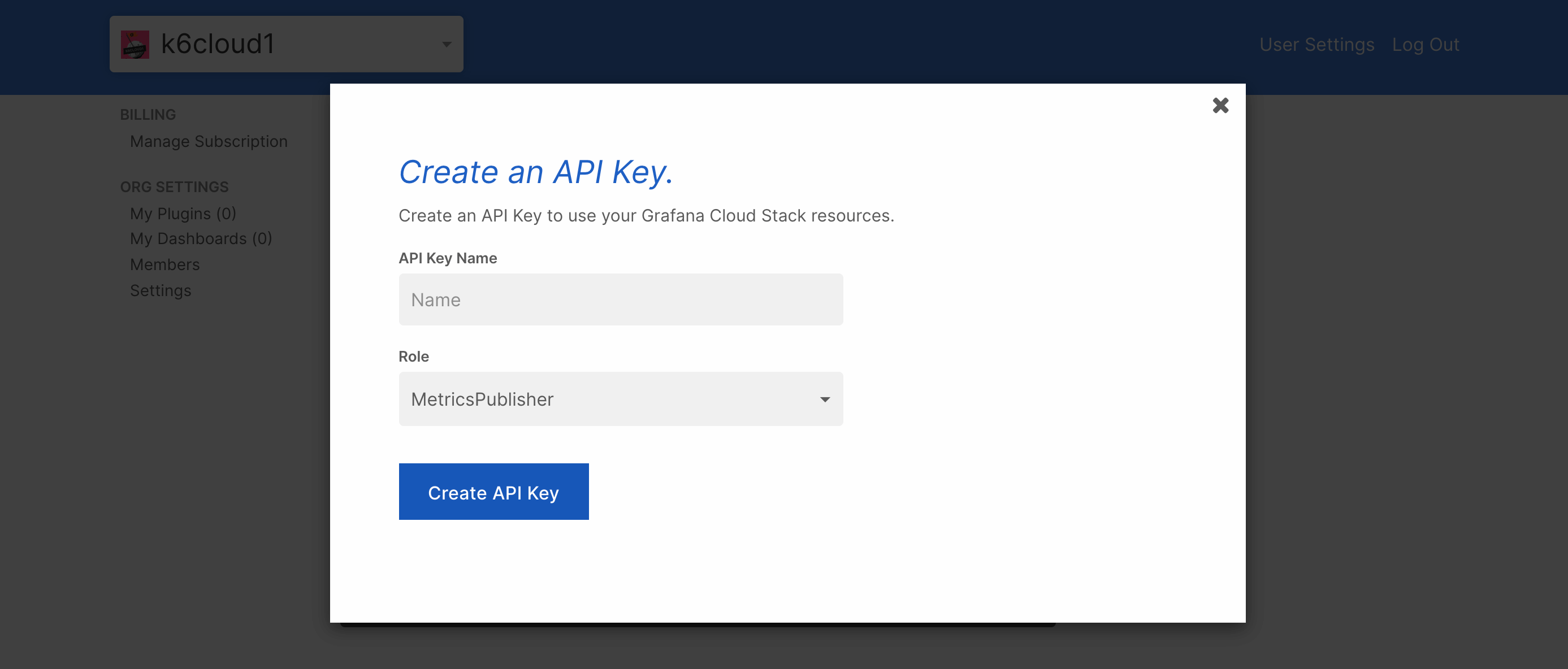Click the k6cloud1 organization avatar icon
Viewport: 1568px width, 669px height.
pyautogui.click(x=136, y=43)
